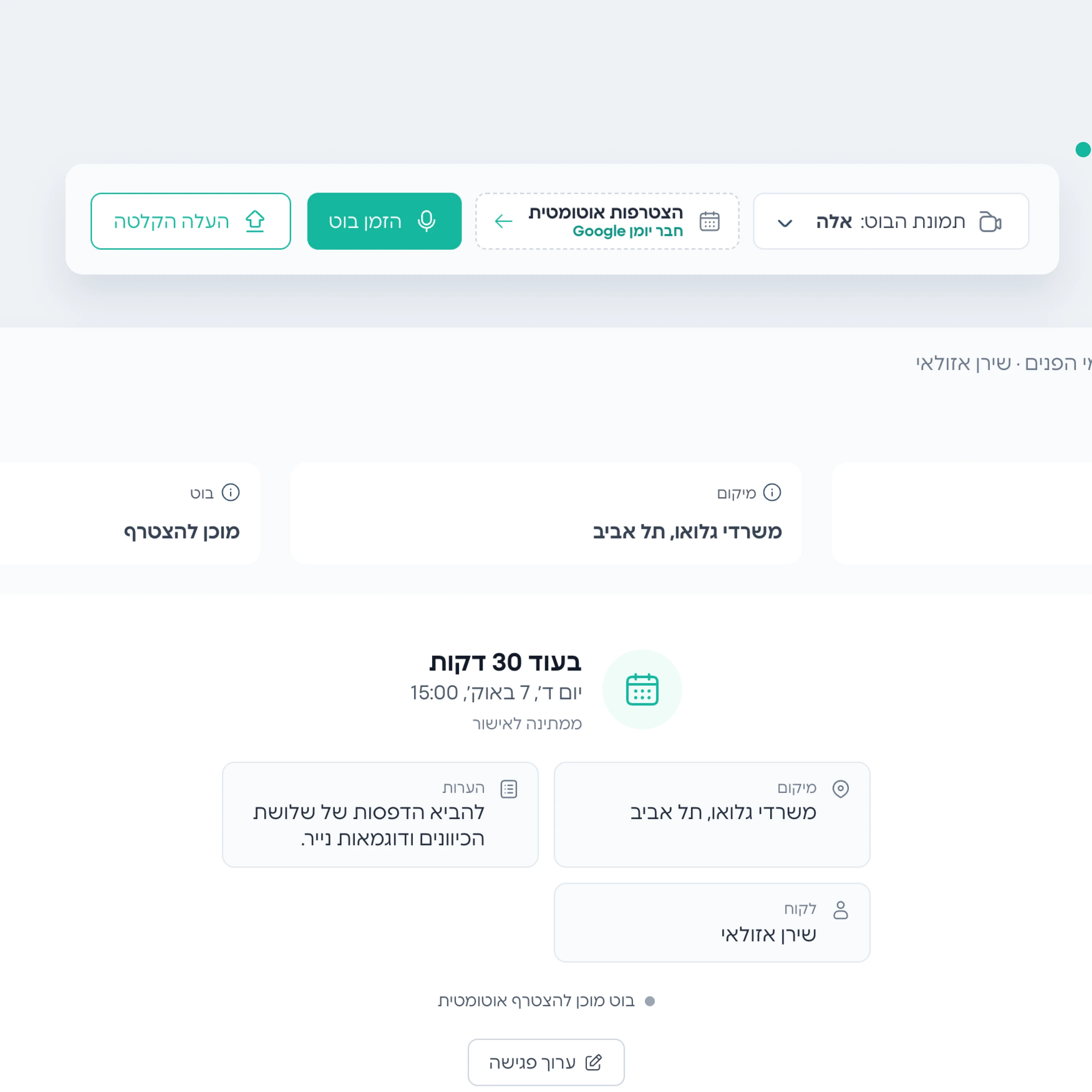Click the status ממתינה לאישור

(527, 724)
